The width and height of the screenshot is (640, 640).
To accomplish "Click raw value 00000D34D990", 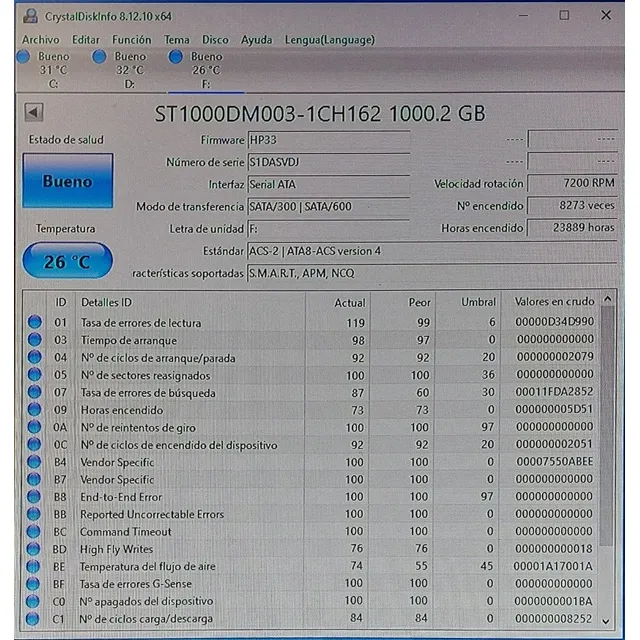I will click(555, 322).
